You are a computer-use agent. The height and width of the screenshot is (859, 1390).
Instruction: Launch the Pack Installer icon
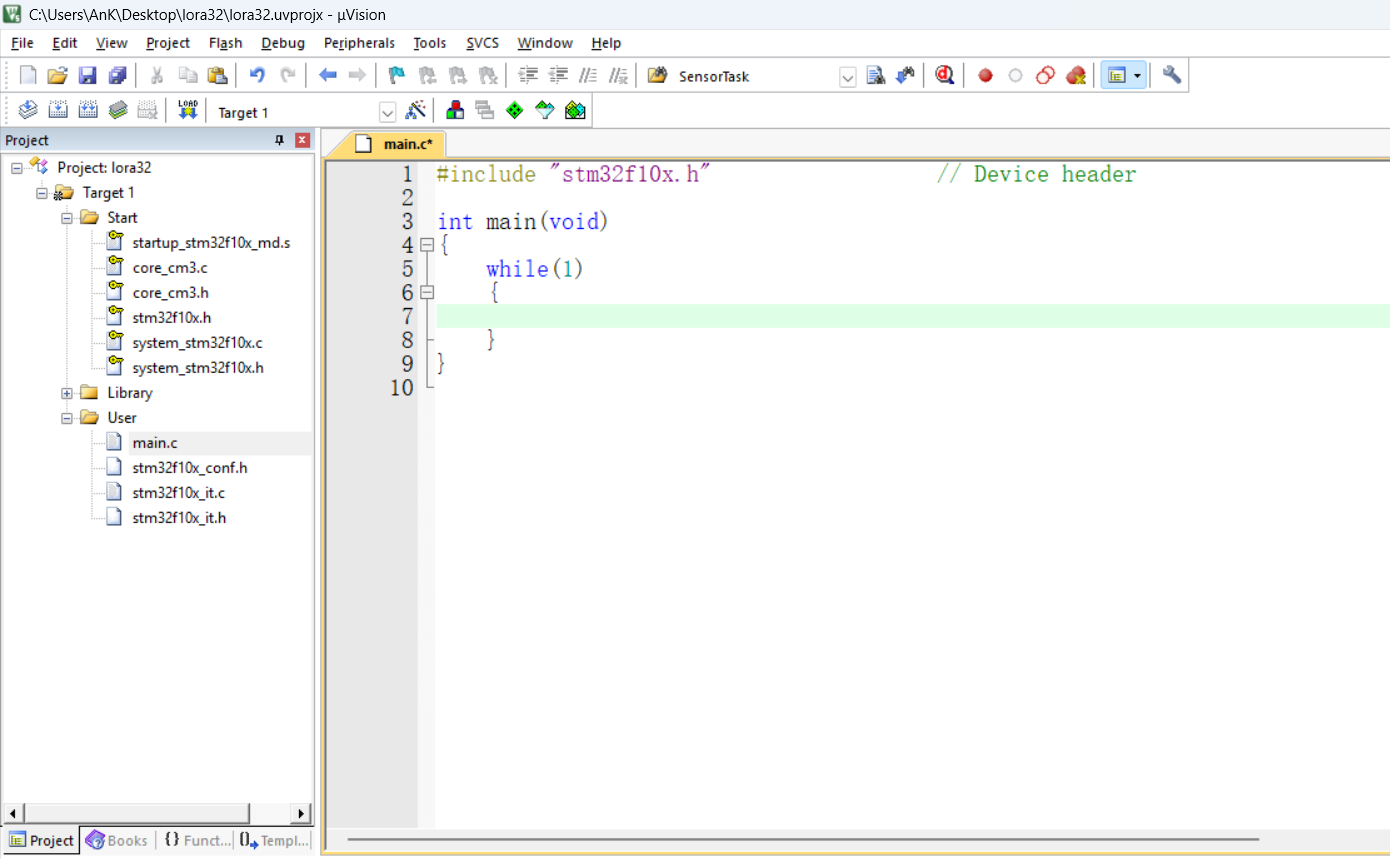pyautogui.click(x=575, y=111)
